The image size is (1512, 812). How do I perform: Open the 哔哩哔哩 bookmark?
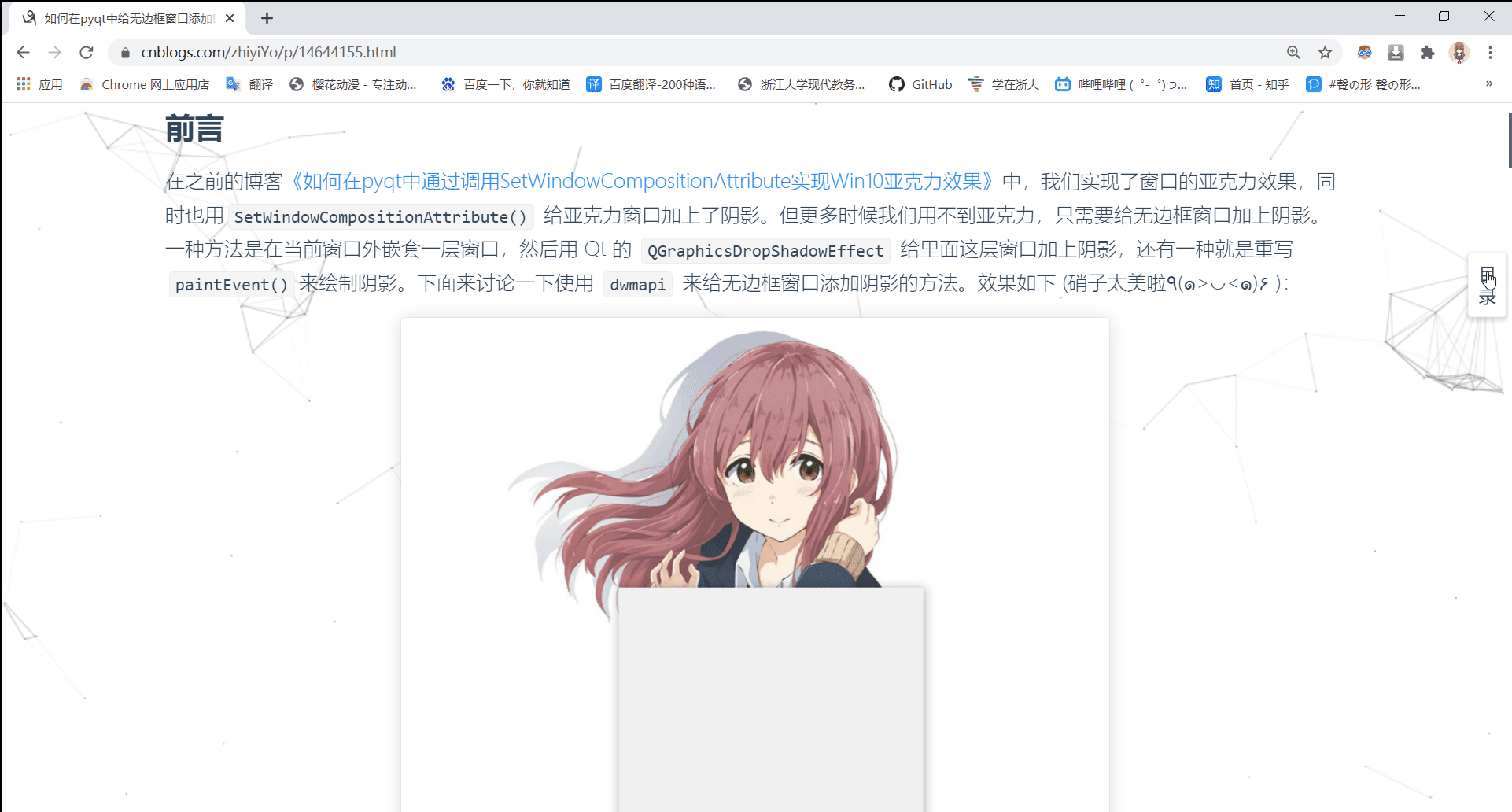(x=1121, y=84)
